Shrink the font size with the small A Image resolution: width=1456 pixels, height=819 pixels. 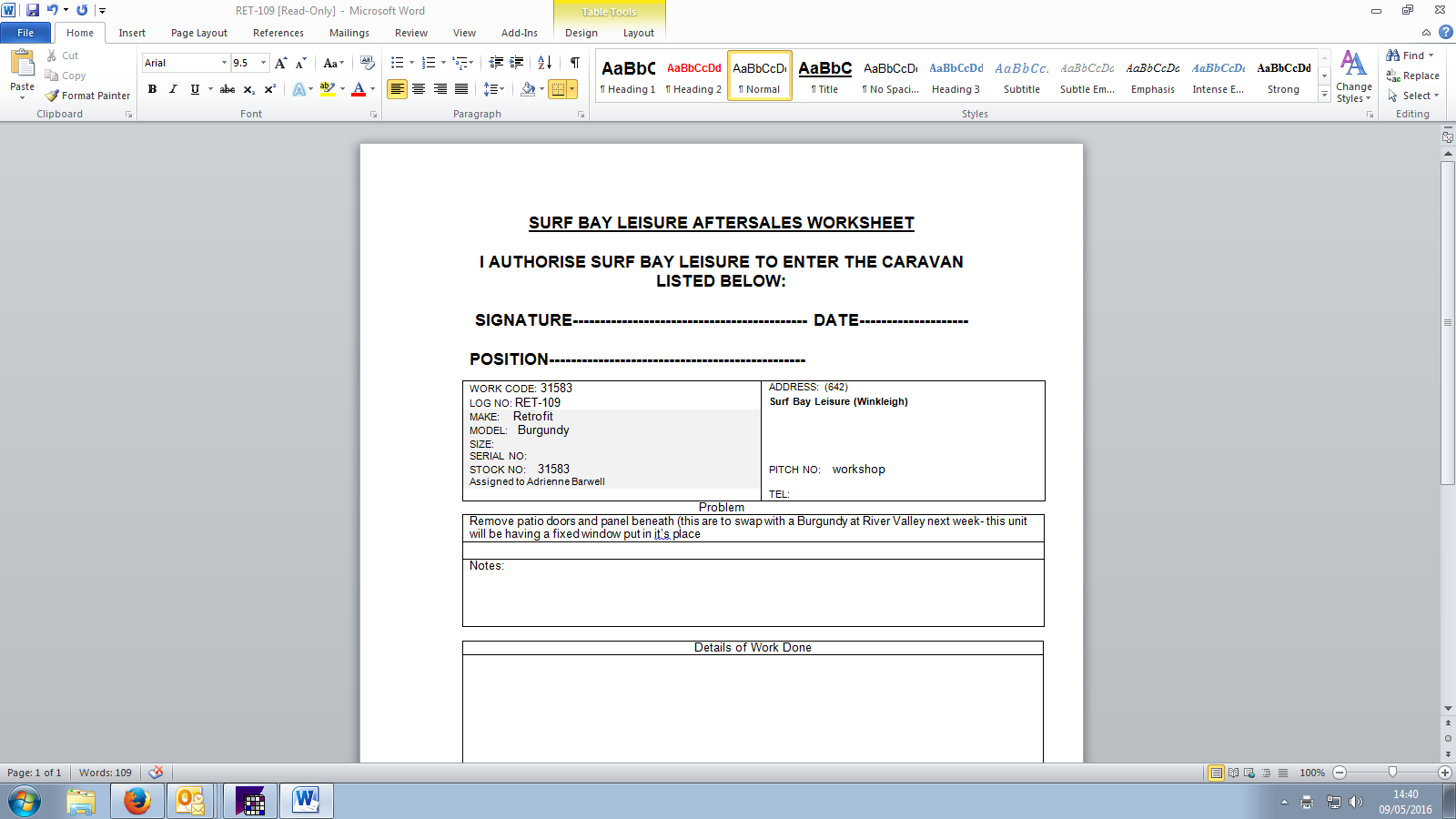click(300, 63)
